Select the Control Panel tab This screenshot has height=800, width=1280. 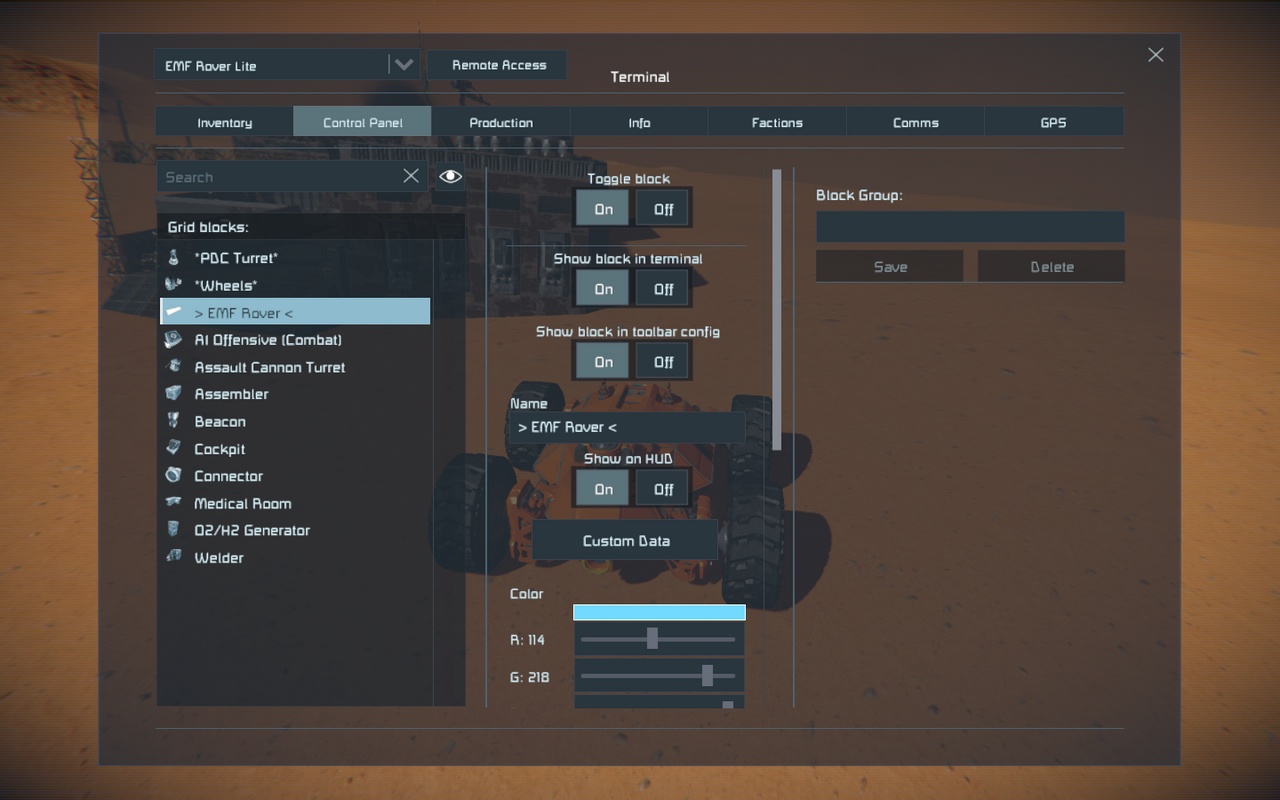pyautogui.click(x=362, y=122)
